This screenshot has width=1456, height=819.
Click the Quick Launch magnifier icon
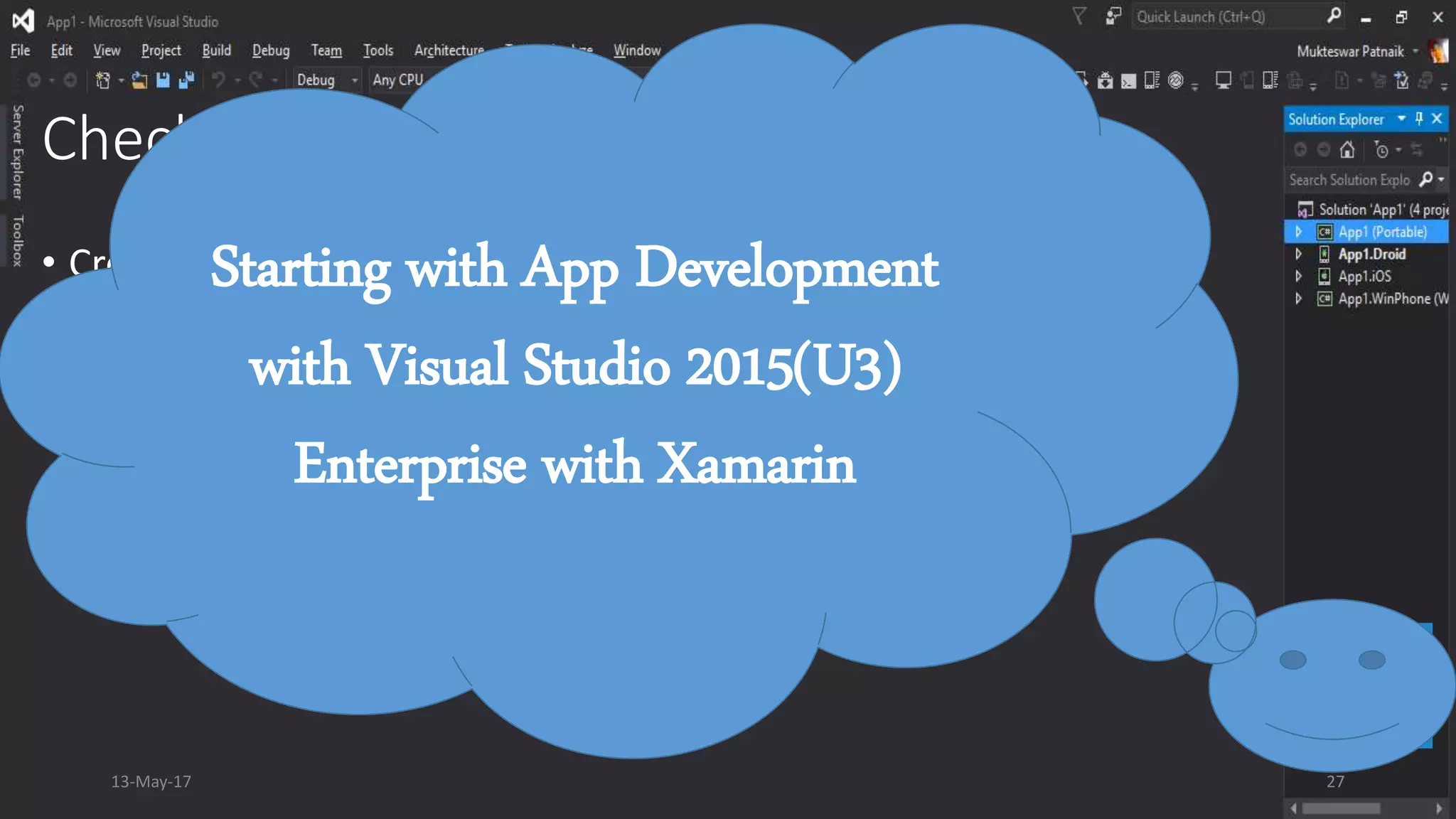[1334, 16]
